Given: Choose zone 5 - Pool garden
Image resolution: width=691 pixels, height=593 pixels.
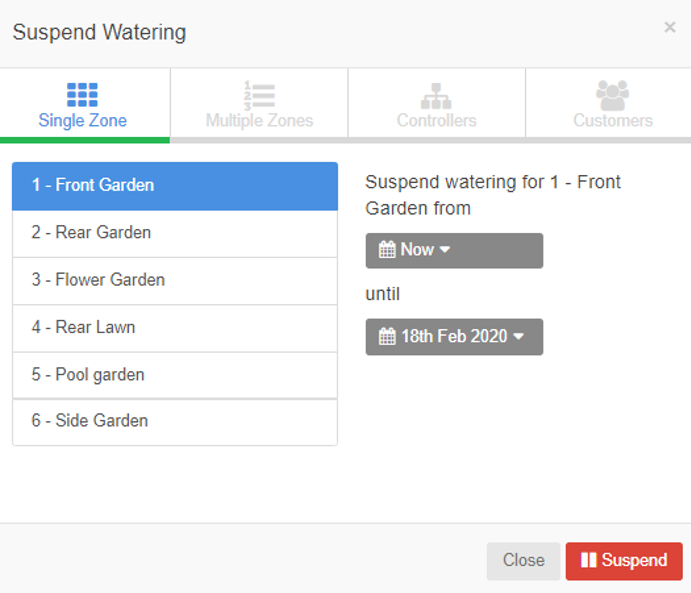Looking at the screenshot, I should point(175,375).
